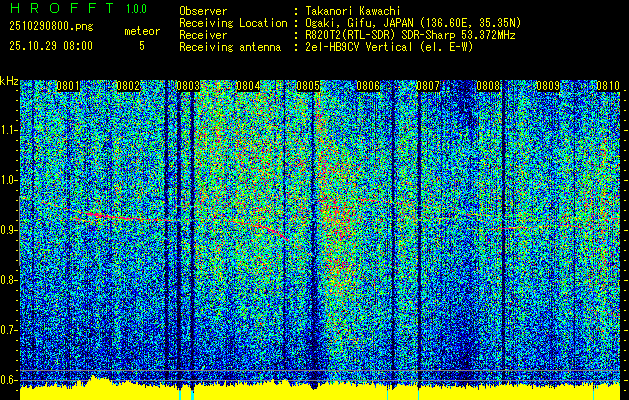Click the 0804 time marker
Viewport: 629px width, 400px height.
coord(248,86)
